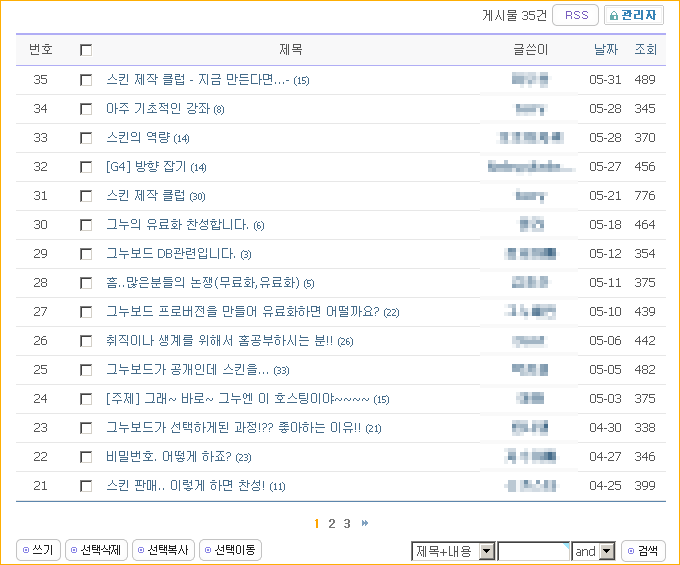Go to page 2 of posts
This screenshot has width=680, height=565.
pos(332,523)
